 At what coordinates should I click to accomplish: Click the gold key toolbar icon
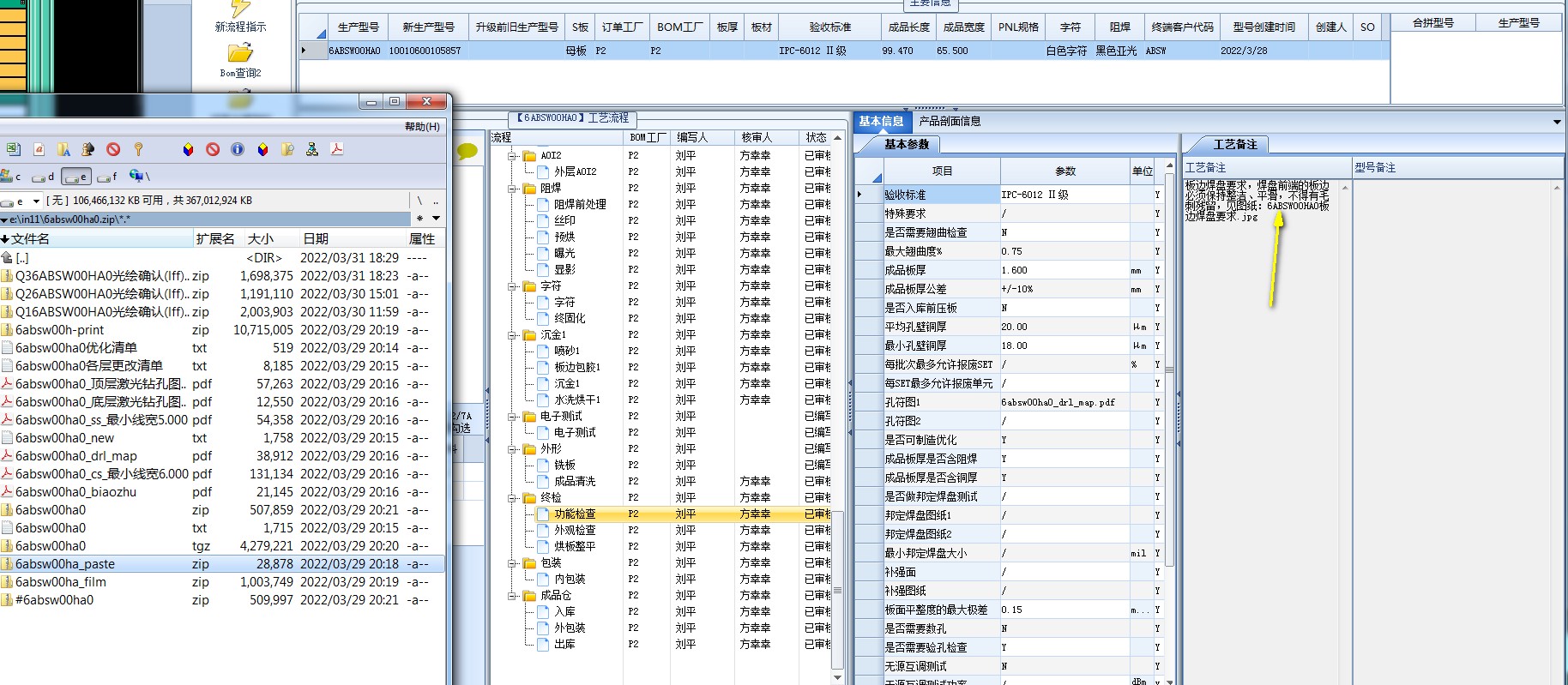(x=138, y=149)
